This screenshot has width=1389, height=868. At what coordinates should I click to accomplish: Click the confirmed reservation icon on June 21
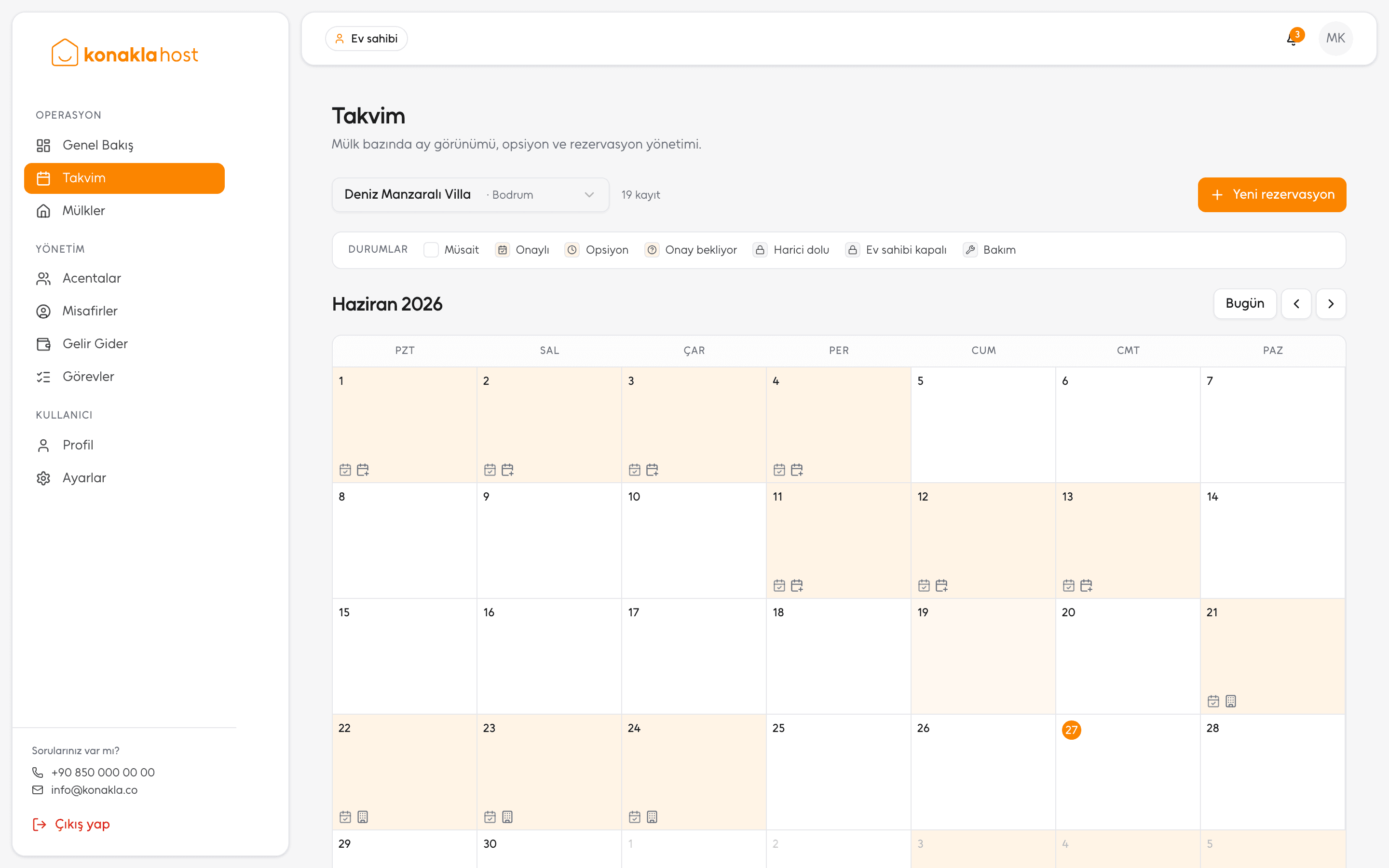click(x=1213, y=701)
